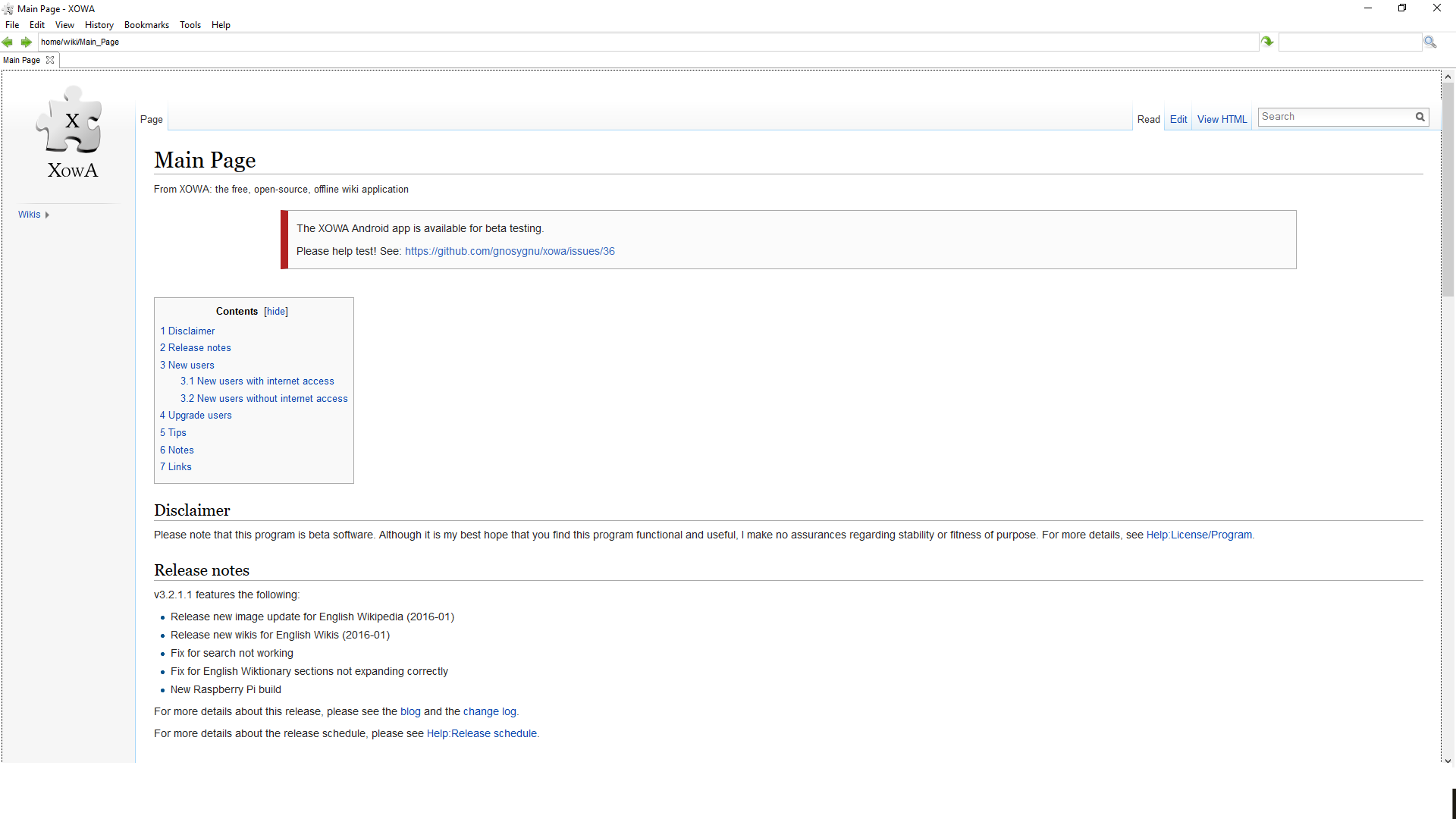Click the toolbar search magnifier icon
The height and width of the screenshot is (819, 1456).
coord(1429,42)
